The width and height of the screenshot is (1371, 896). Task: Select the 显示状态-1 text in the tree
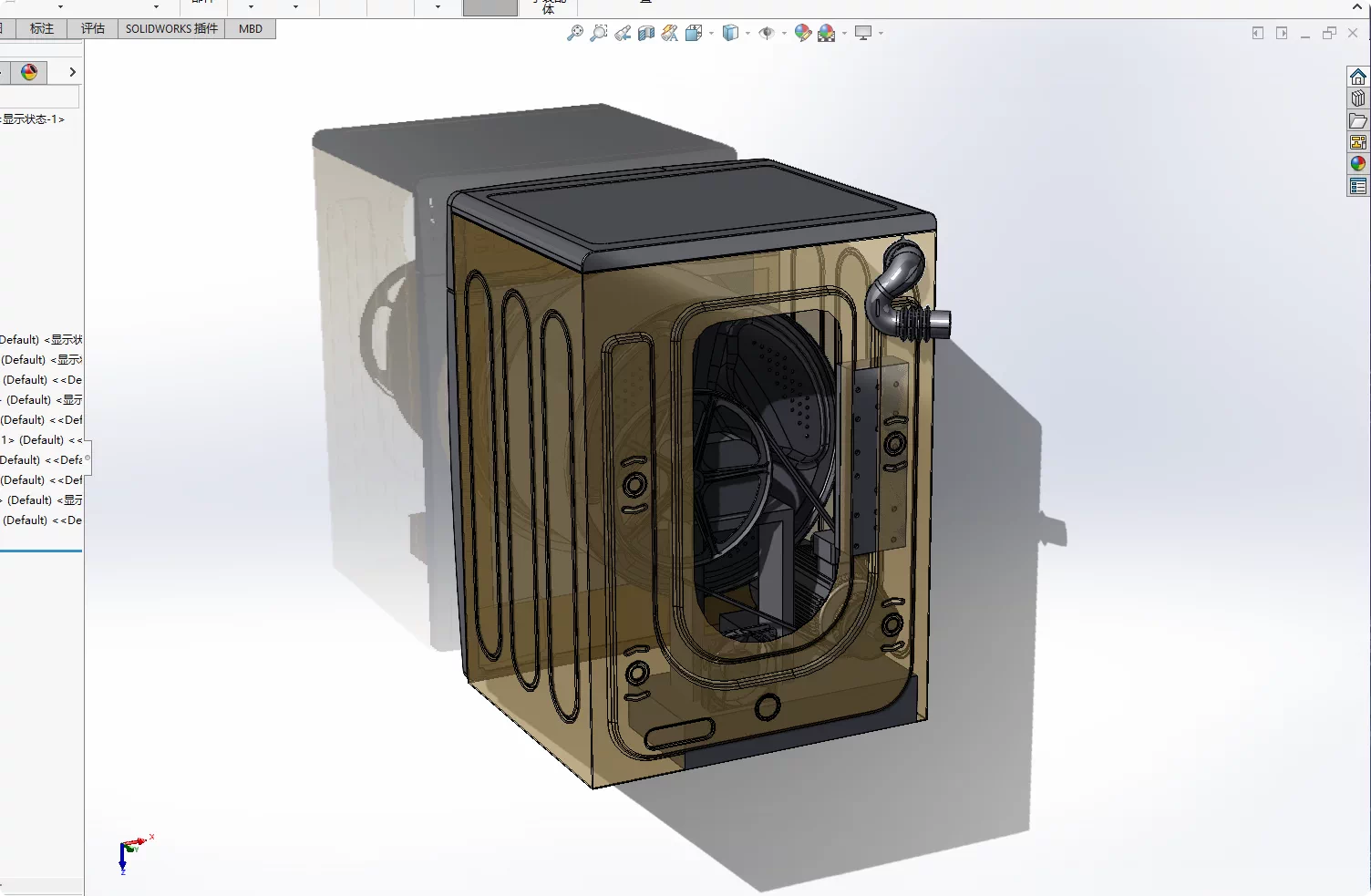[x=33, y=119]
